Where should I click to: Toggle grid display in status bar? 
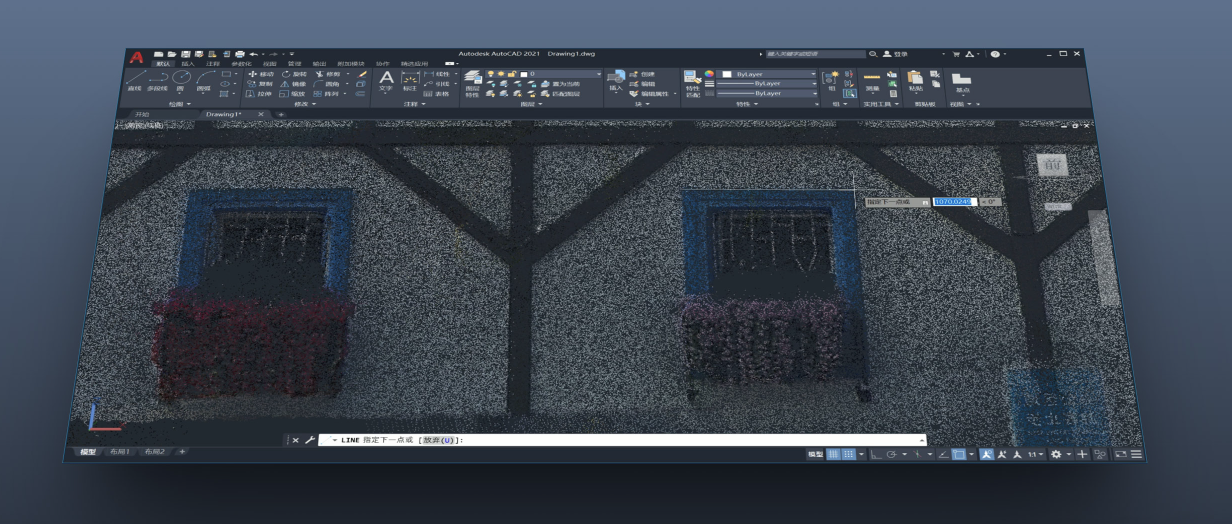click(x=835, y=454)
